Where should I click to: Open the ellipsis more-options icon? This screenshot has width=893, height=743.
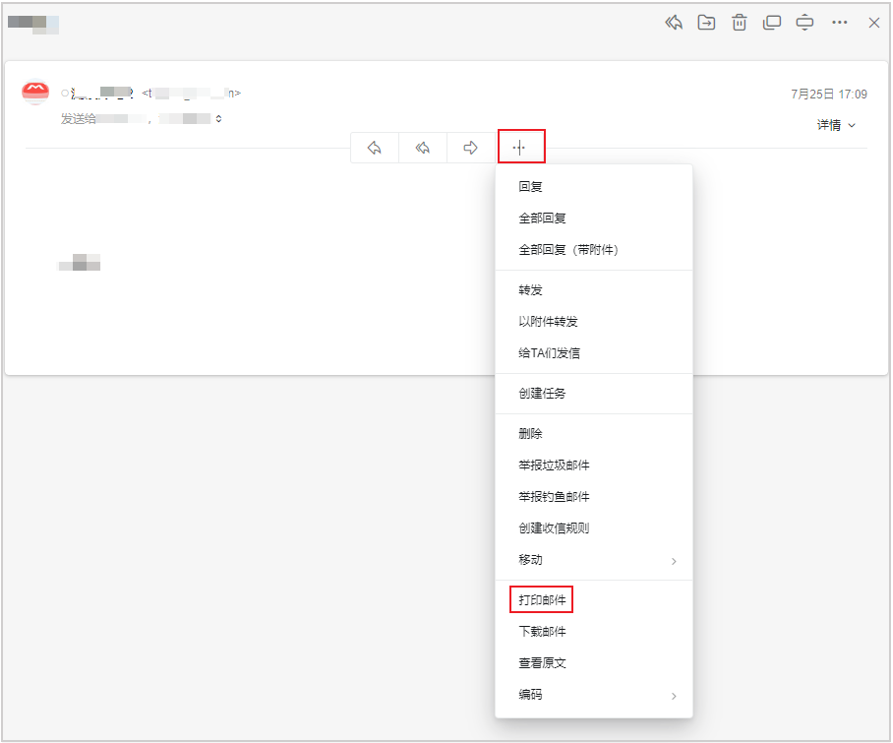[x=838, y=22]
